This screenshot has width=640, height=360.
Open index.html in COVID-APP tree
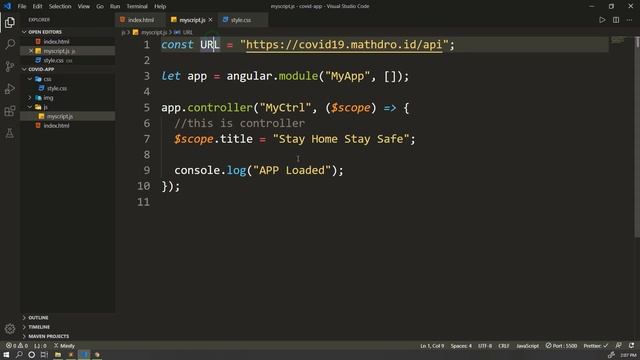[x=56, y=126]
